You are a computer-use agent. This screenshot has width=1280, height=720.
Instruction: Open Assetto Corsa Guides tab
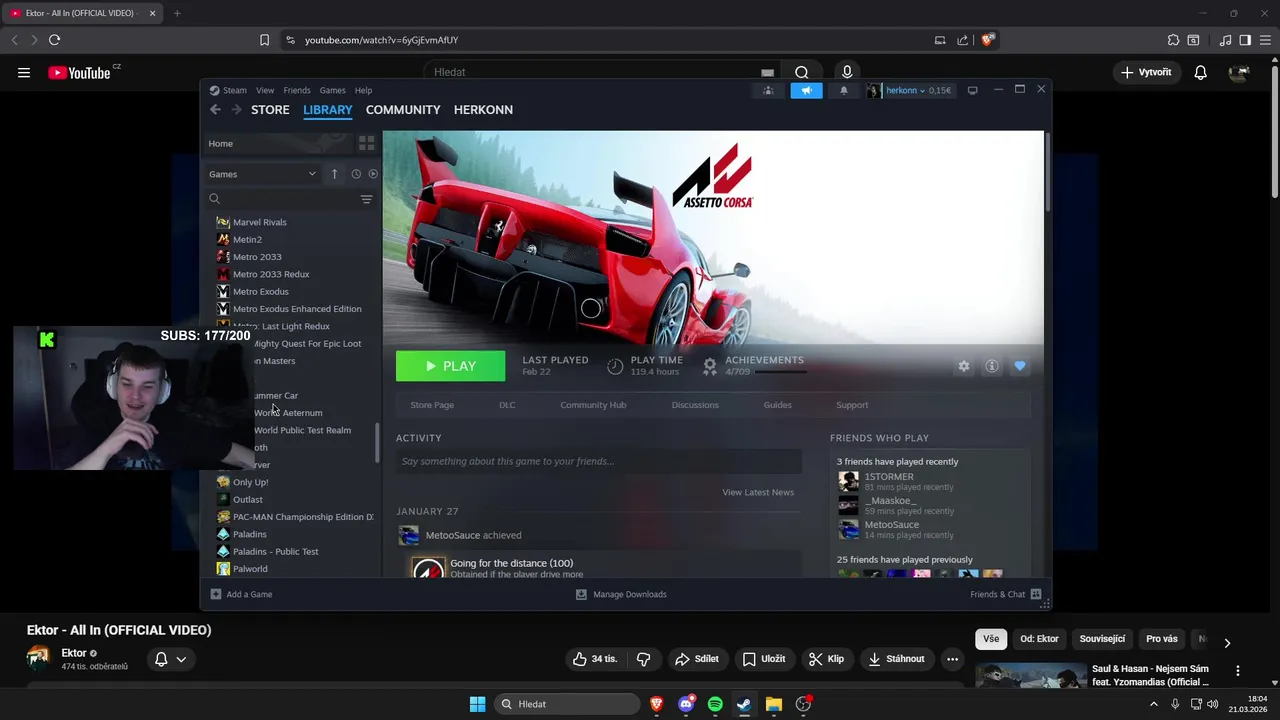coord(778,405)
